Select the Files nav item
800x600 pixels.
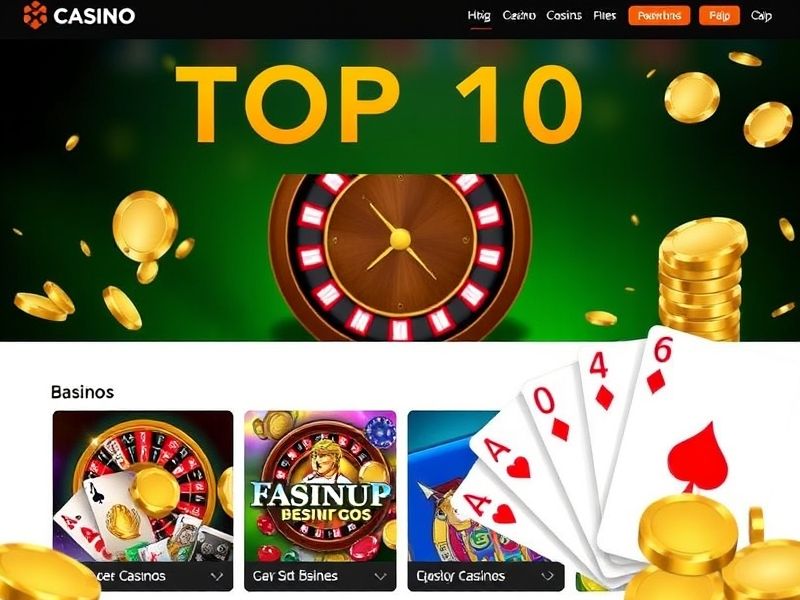coord(605,16)
